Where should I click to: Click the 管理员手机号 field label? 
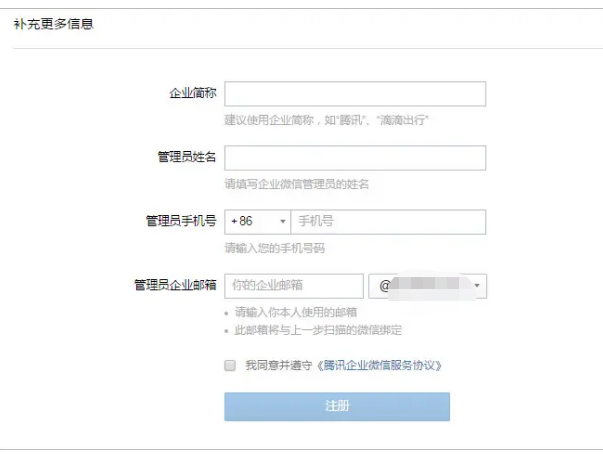(181, 222)
